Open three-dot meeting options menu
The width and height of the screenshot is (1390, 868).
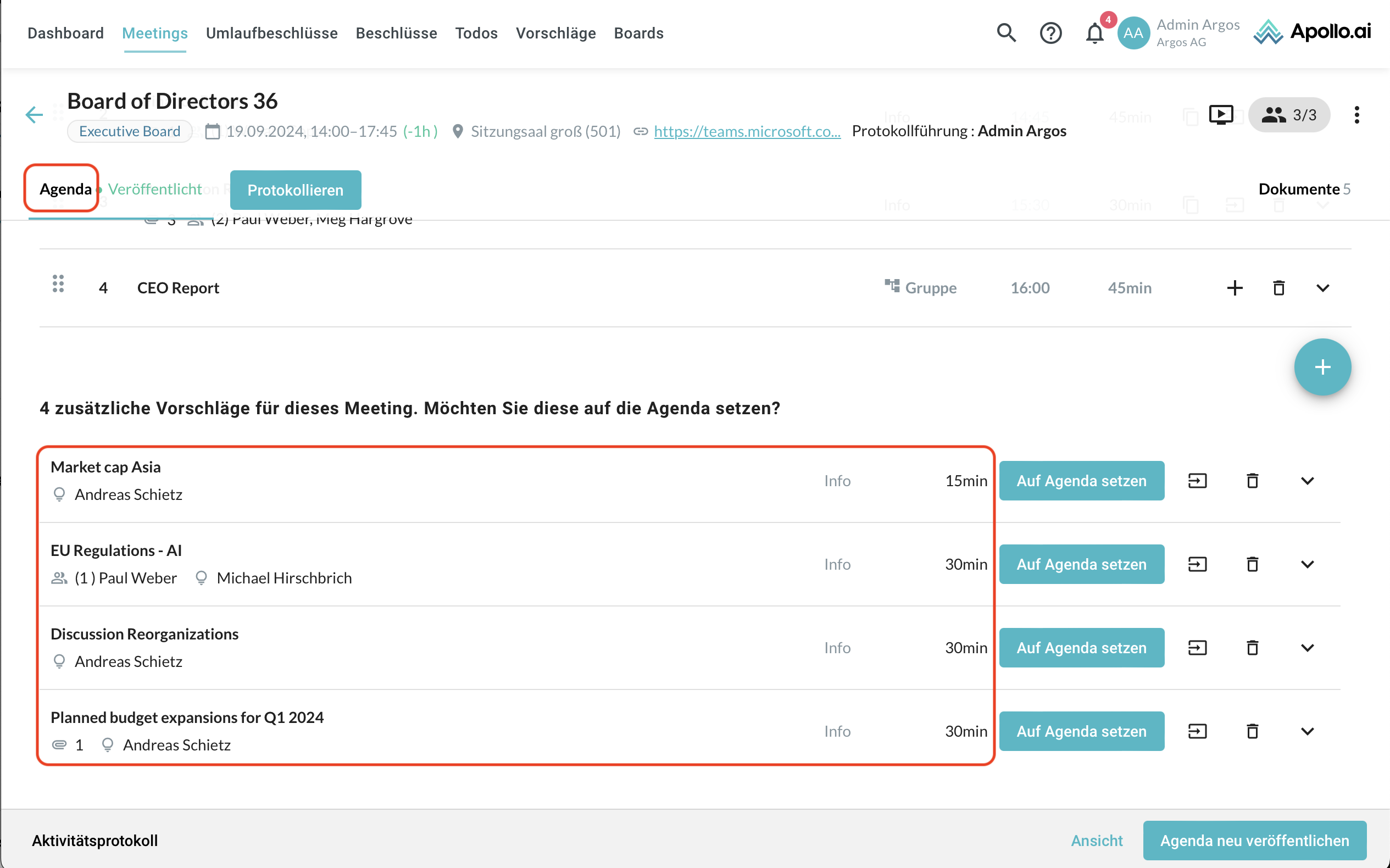pos(1356,115)
